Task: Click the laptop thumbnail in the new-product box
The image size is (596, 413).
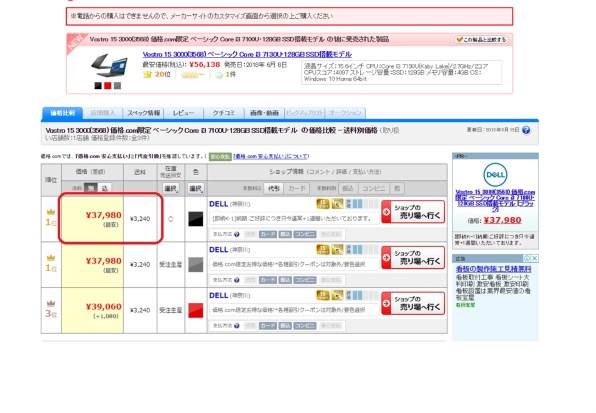Action: coord(109,66)
